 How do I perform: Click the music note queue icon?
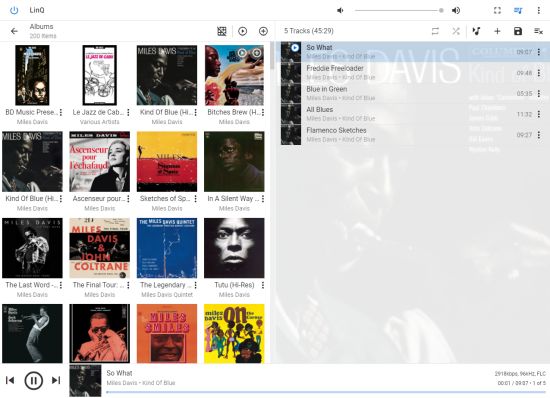click(x=476, y=31)
